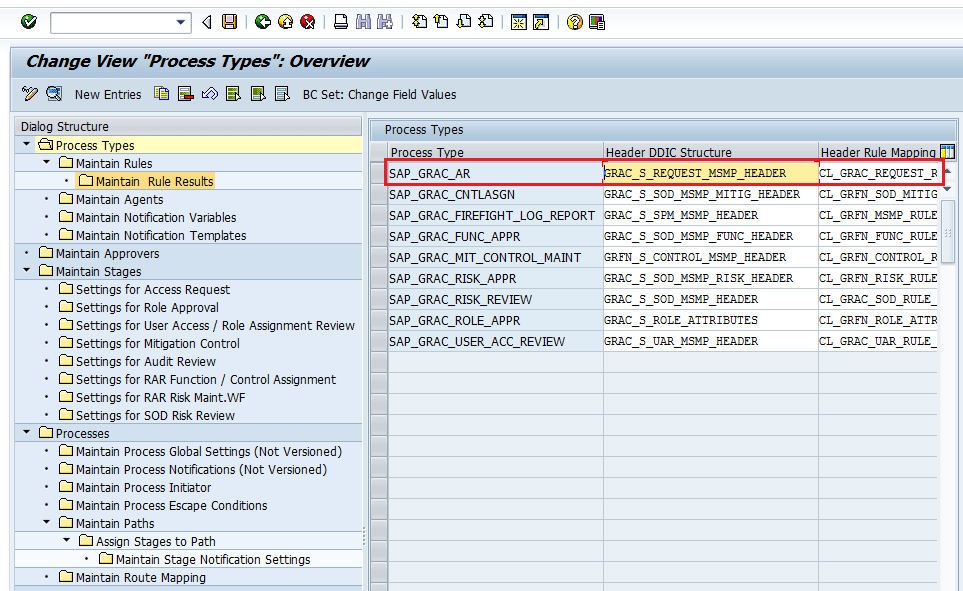Image resolution: width=963 pixels, height=591 pixels.
Task: Click the Display/Change pencil toggle icon
Action: coord(29,94)
